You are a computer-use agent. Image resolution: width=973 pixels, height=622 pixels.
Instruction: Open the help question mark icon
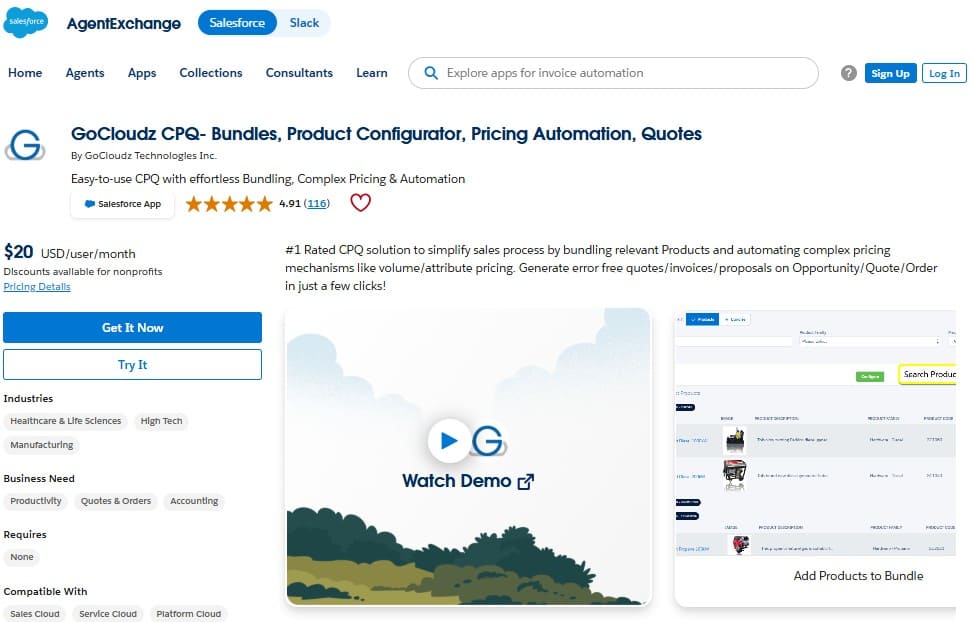848,73
